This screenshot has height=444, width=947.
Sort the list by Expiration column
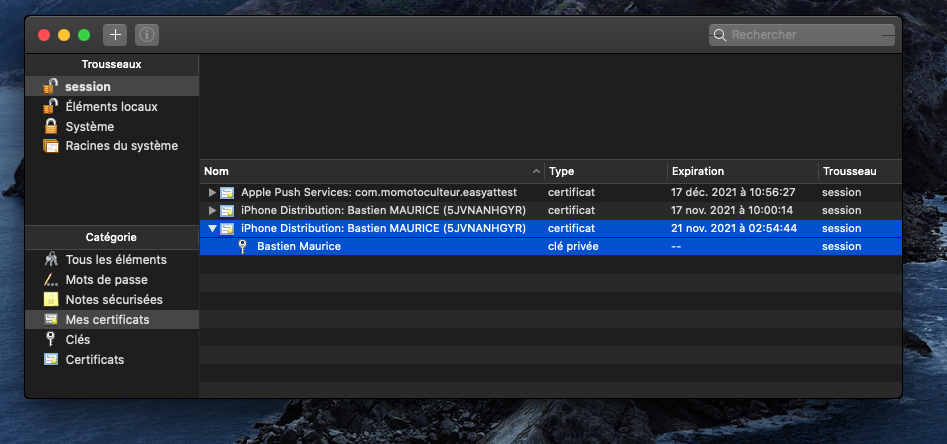[x=740, y=171]
